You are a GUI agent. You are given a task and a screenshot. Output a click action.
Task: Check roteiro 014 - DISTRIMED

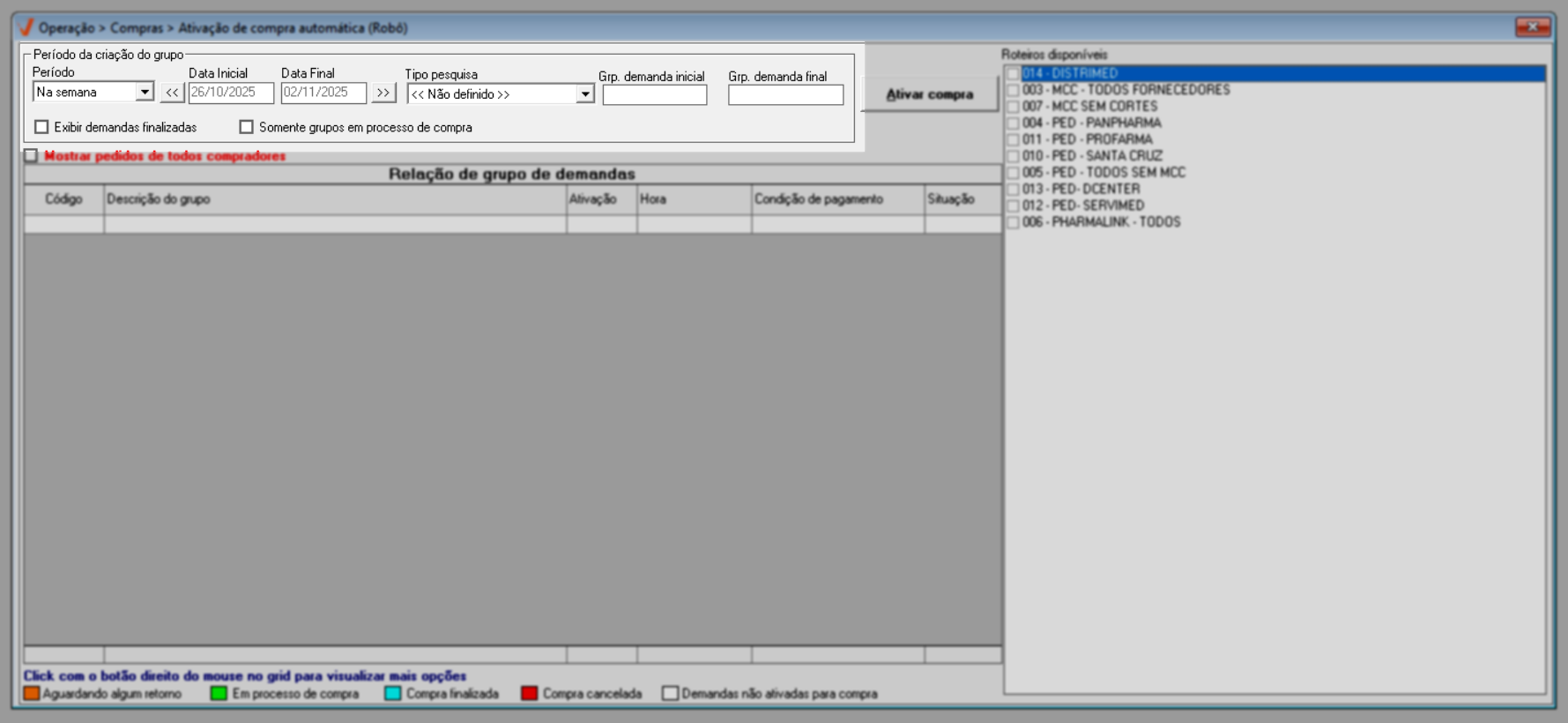pyautogui.click(x=1014, y=74)
